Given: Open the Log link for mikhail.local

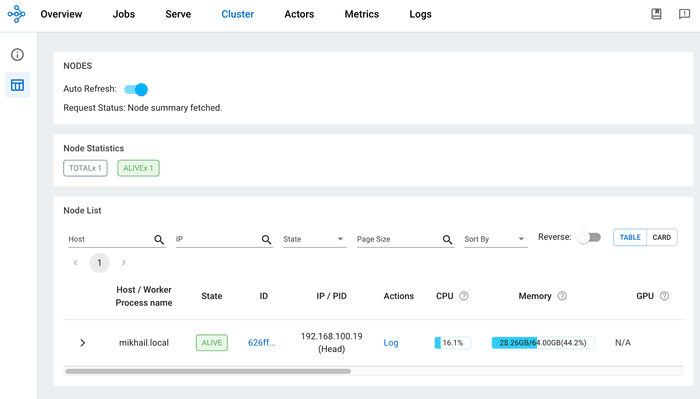Looking at the screenshot, I should coord(391,343).
